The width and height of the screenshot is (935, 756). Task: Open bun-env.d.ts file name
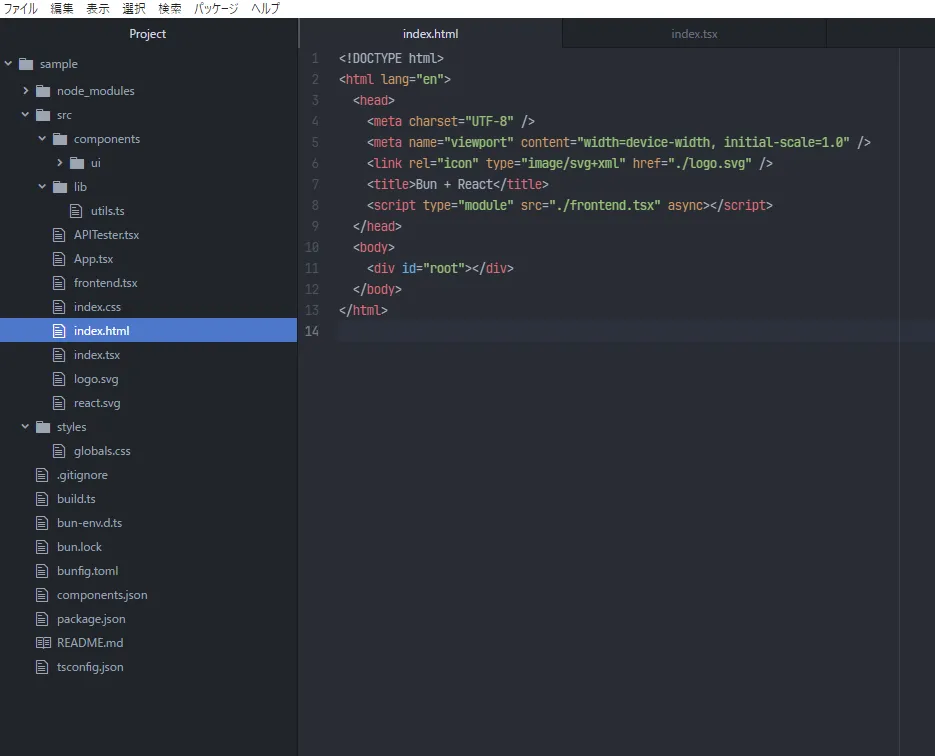[89, 523]
